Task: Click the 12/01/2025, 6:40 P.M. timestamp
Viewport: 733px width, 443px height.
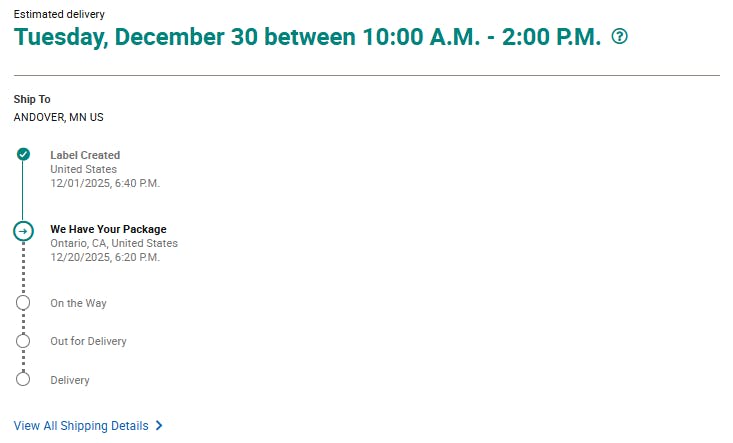Action: point(105,183)
